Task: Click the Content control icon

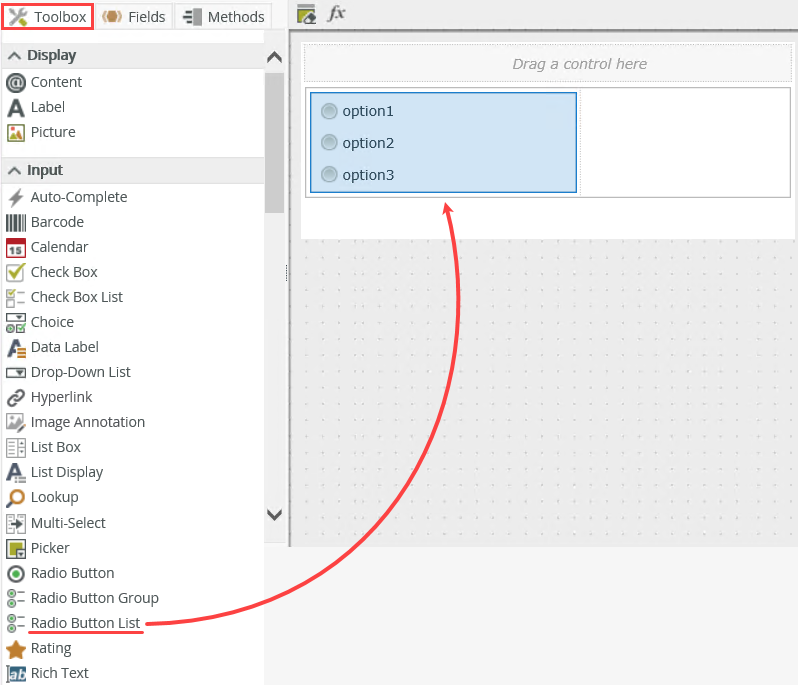Action: [16, 82]
